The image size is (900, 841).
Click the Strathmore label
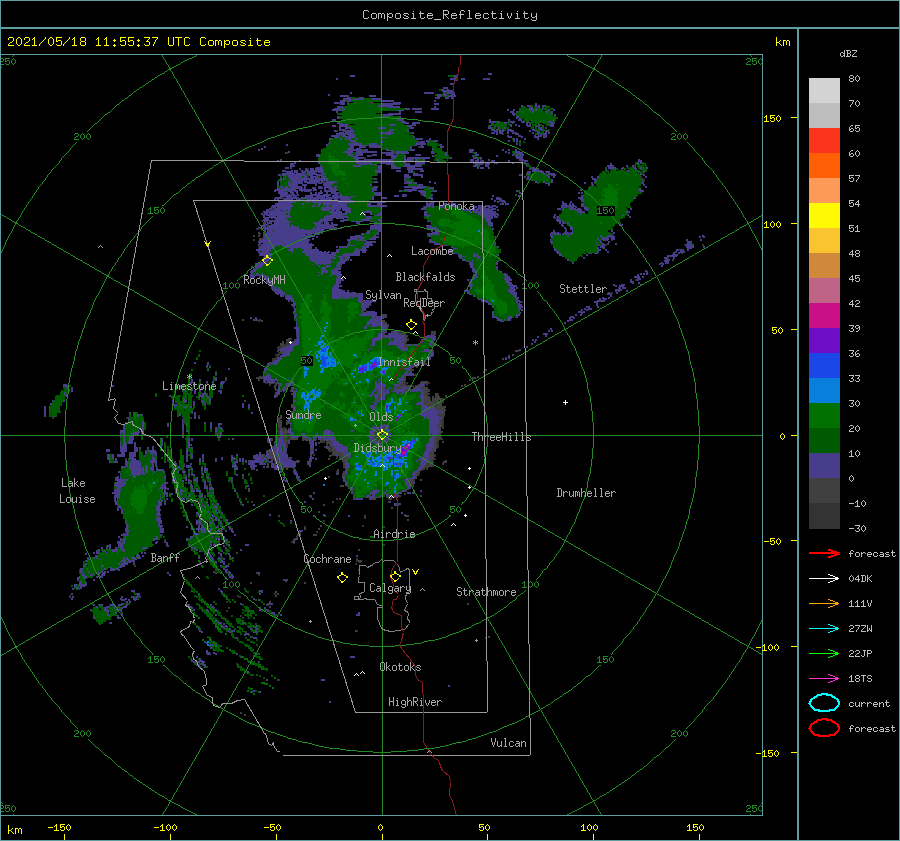(486, 592)
